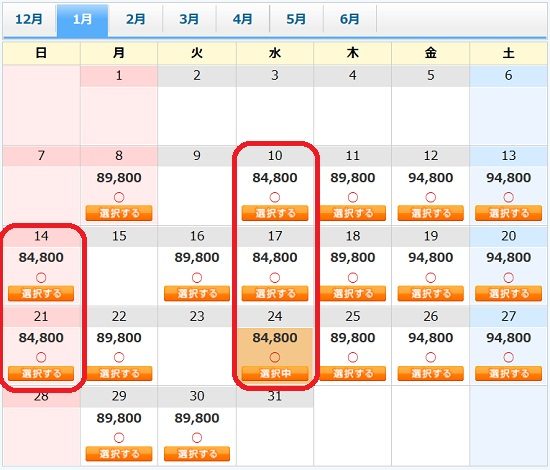Click the 94,800 price on January 13
The width and height of the screenshot is (550, 470).
pyautogui.click(x=509, y=178)
